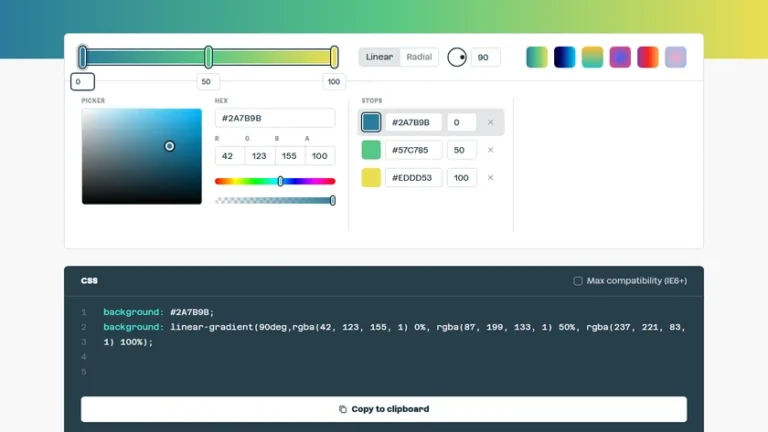The height and width of the screenshot is (432, 768).
Task: Click the angle dial control
Action: coord(457,57)
